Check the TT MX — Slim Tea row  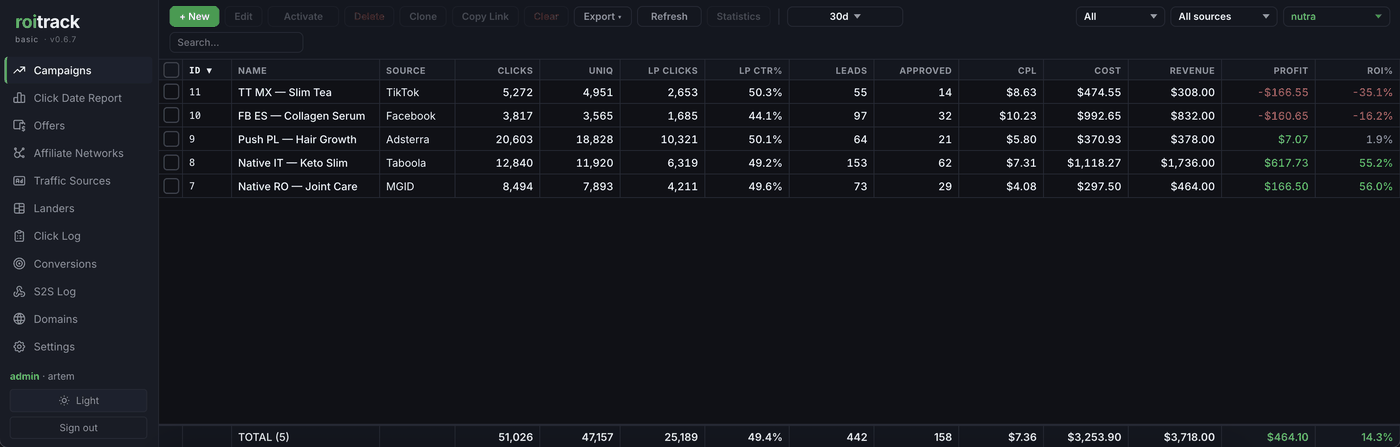pyautogui.click(x=171, y=92)
